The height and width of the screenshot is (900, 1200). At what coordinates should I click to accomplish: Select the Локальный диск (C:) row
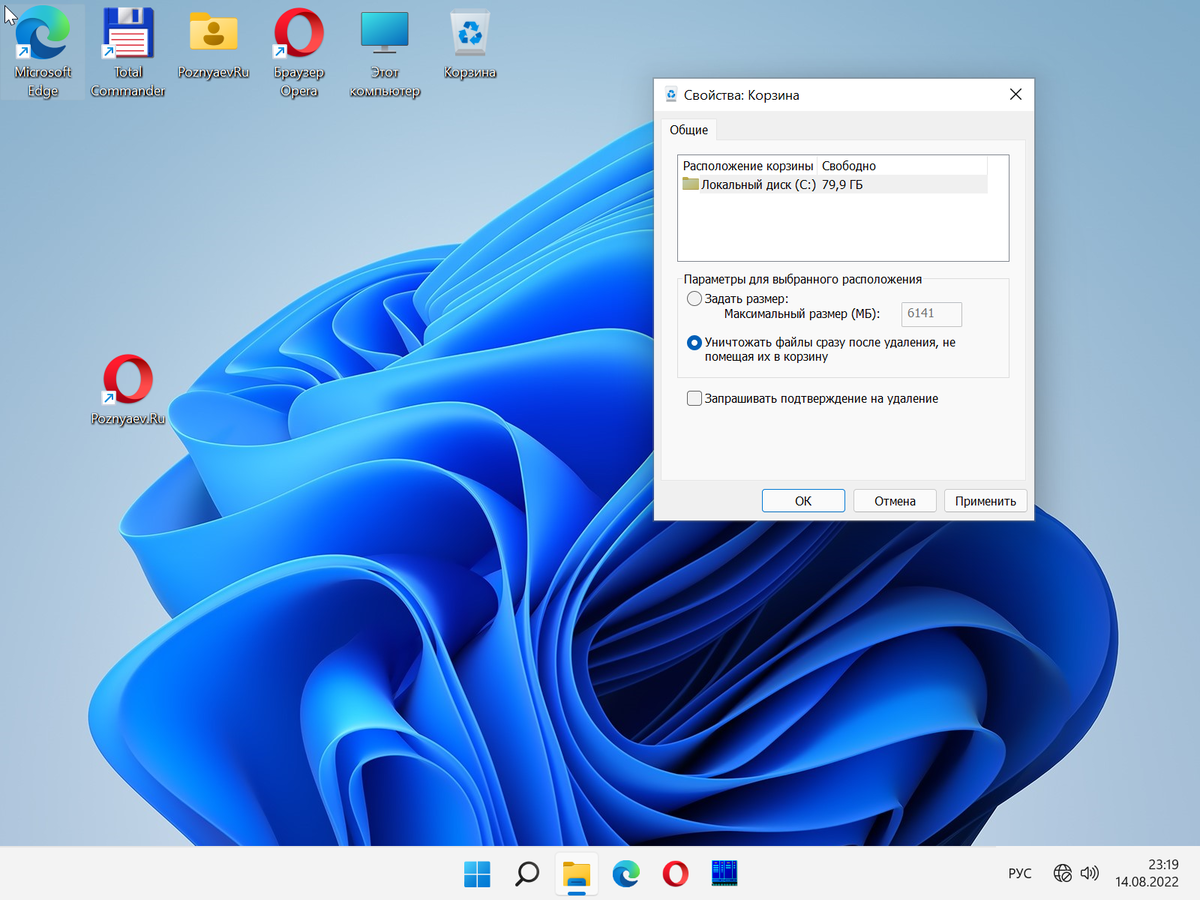click(x=833, y=184)
